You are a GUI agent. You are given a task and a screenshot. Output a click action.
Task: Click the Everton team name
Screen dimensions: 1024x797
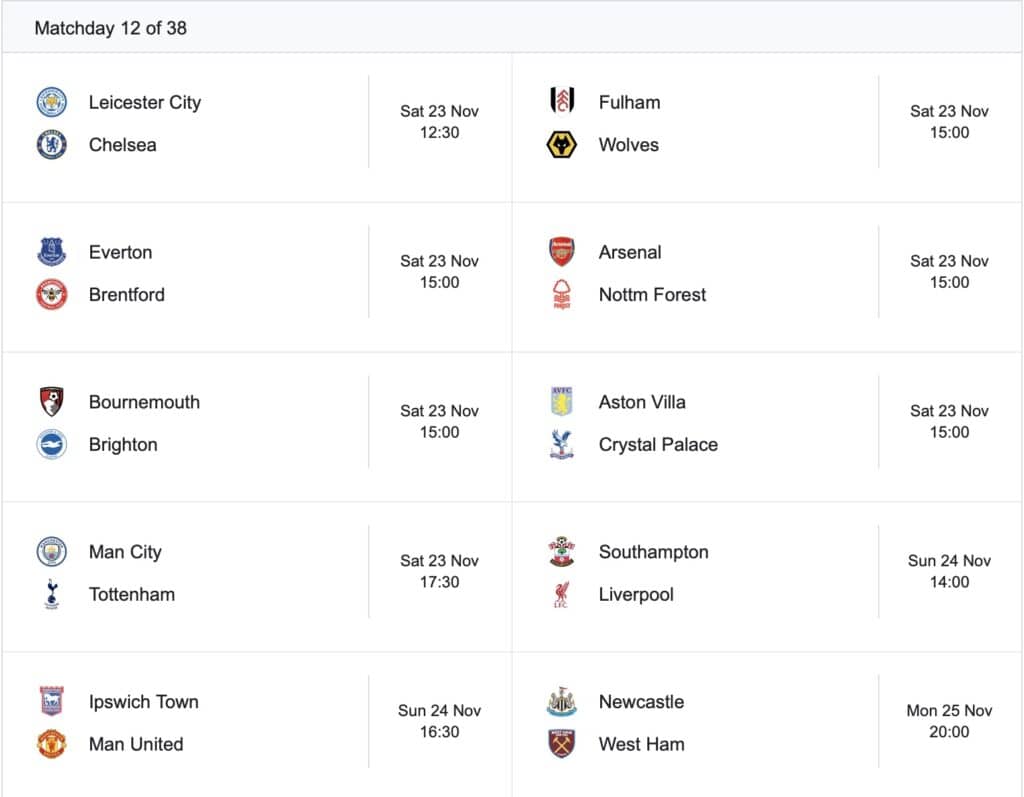(x=120, y=252)
